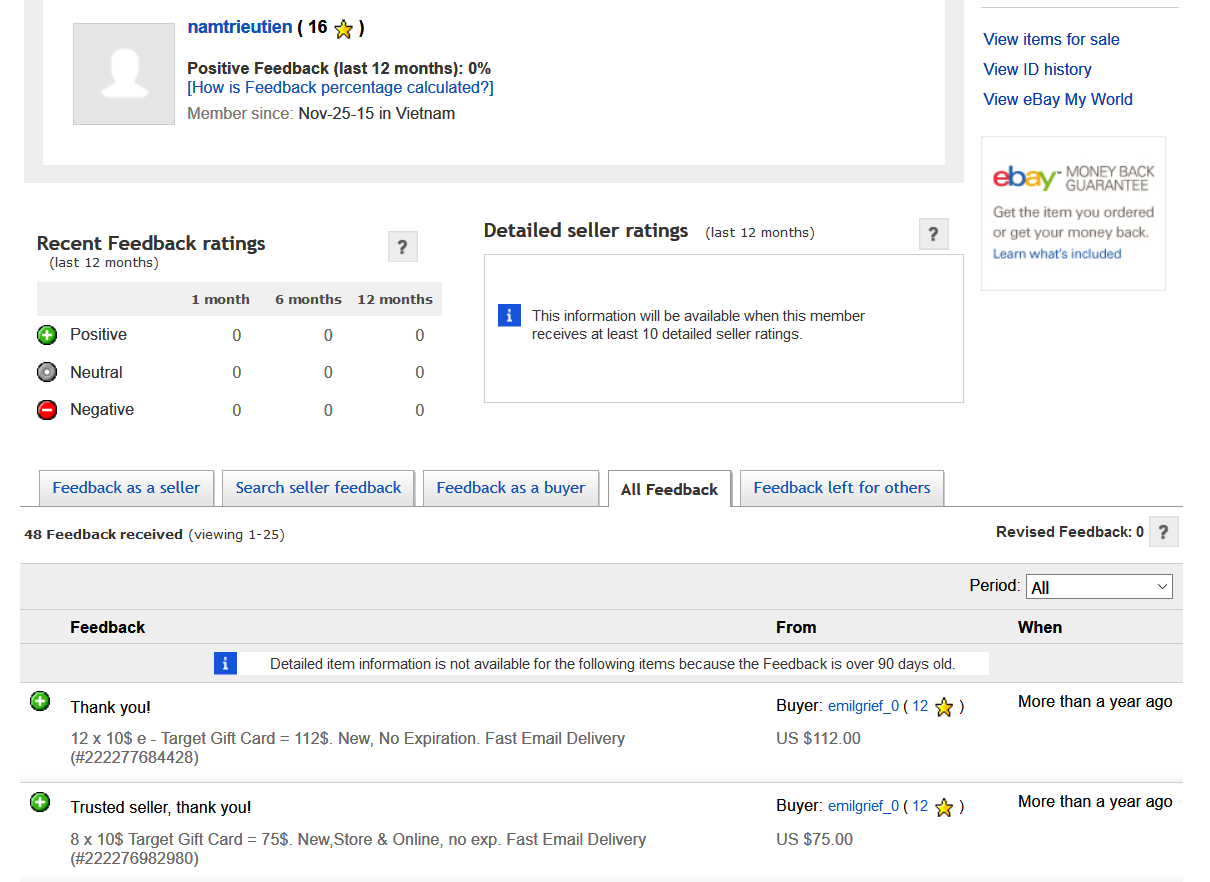Click the profile avatar placeholder image

coord(124,74)
